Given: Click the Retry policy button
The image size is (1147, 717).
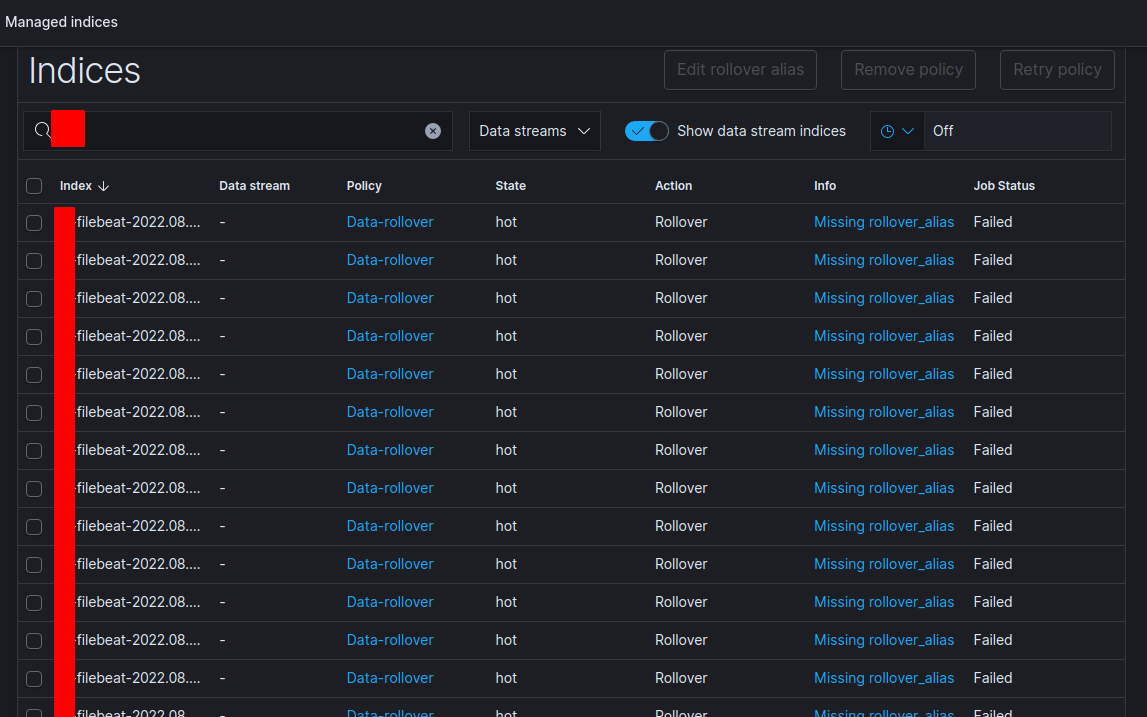Looking at the screenshot, I should 1057,70.
